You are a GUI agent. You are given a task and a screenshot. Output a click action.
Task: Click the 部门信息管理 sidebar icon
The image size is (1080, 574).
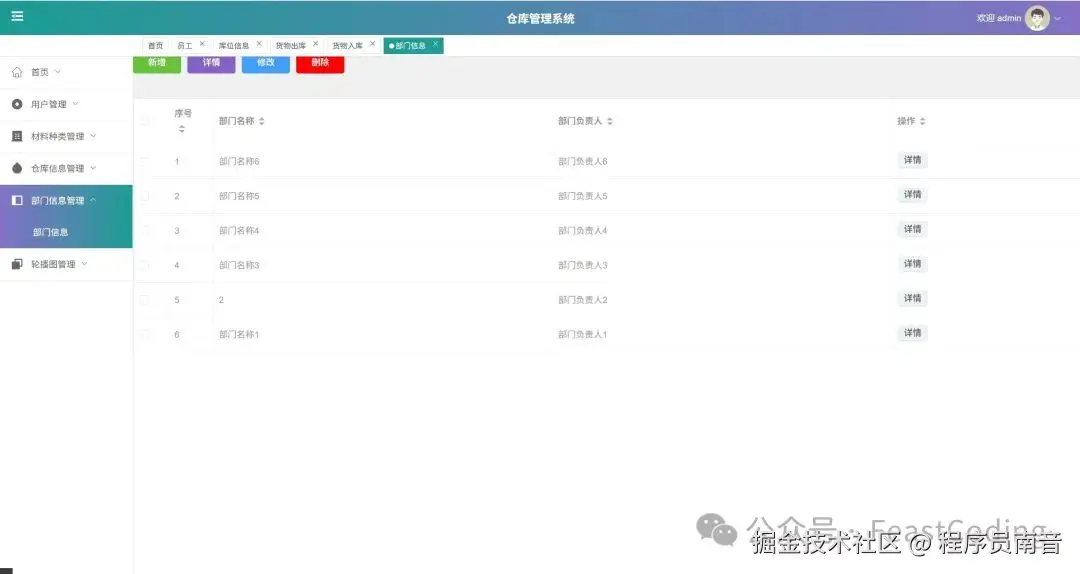(x=17, y=201)
